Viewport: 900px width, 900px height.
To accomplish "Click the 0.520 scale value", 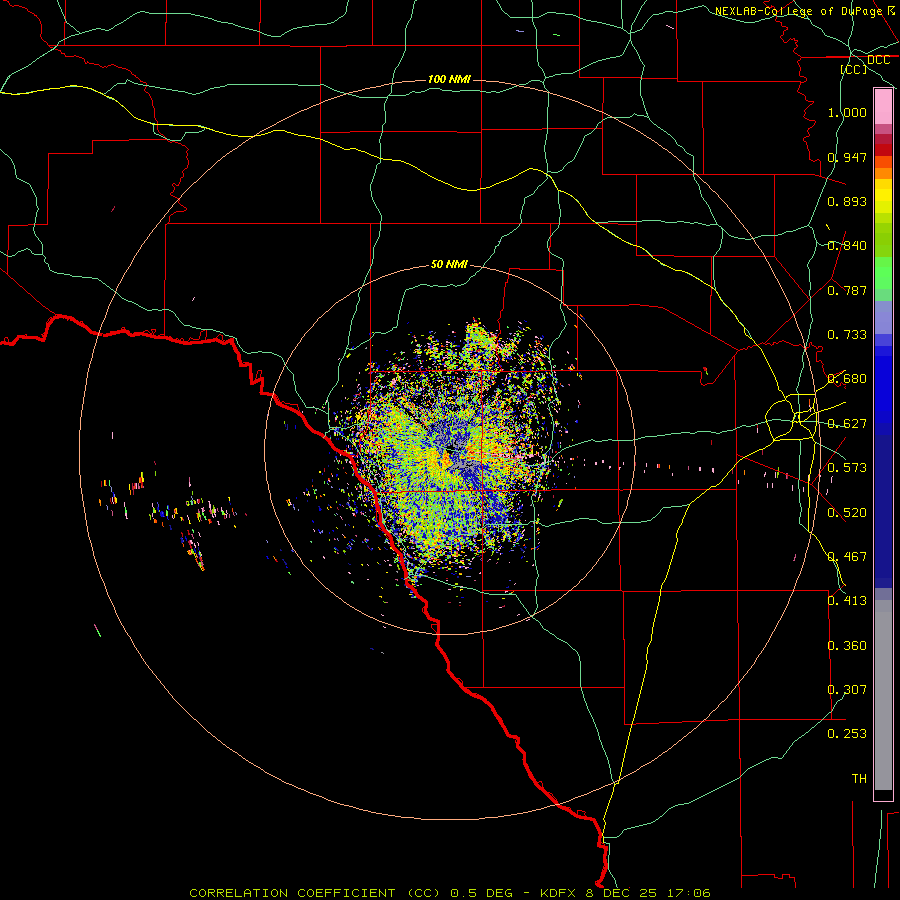I will (x=847, y=513).
